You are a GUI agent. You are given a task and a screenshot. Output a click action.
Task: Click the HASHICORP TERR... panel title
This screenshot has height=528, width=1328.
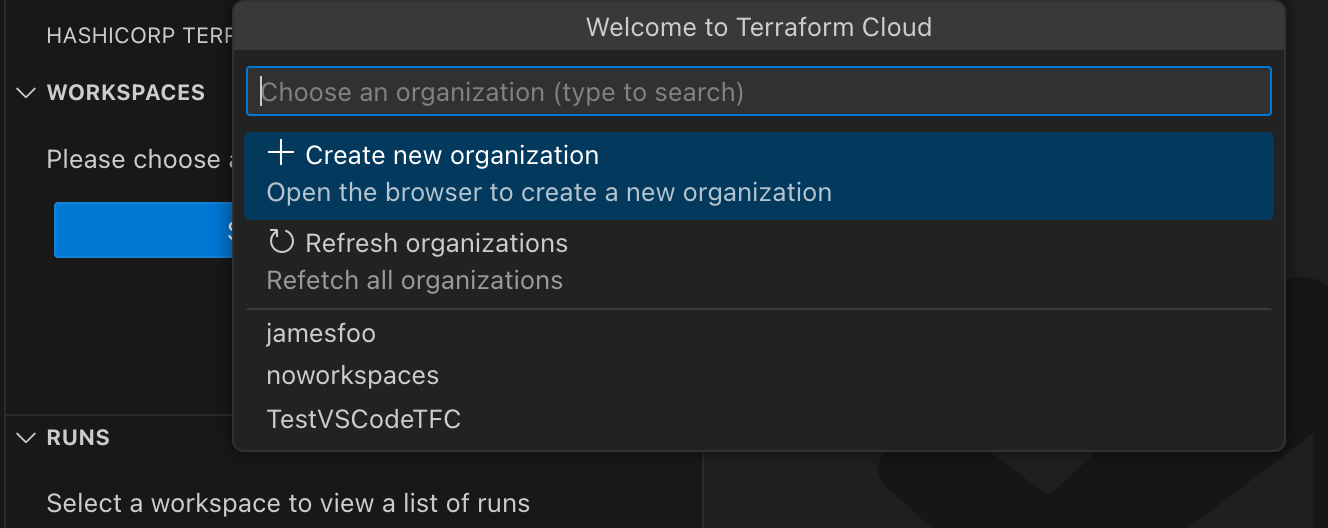pyautogui.click(x=140, y=35)
